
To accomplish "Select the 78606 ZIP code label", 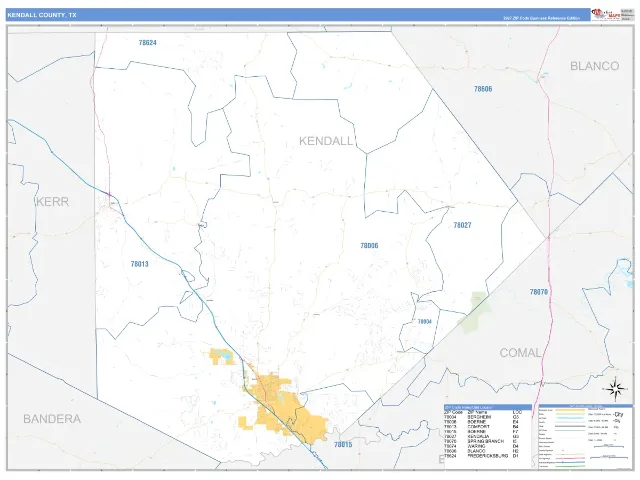I will pos(483,89).
